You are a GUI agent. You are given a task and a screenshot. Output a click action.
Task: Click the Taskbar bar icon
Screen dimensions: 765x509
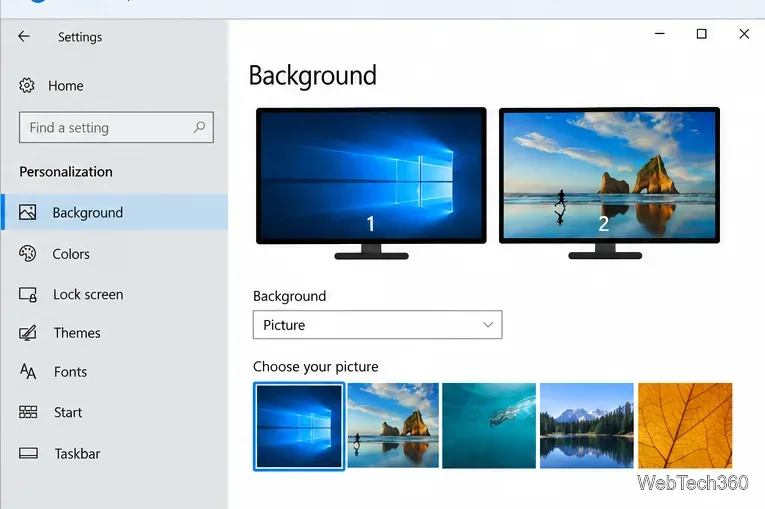click(28, 453)
